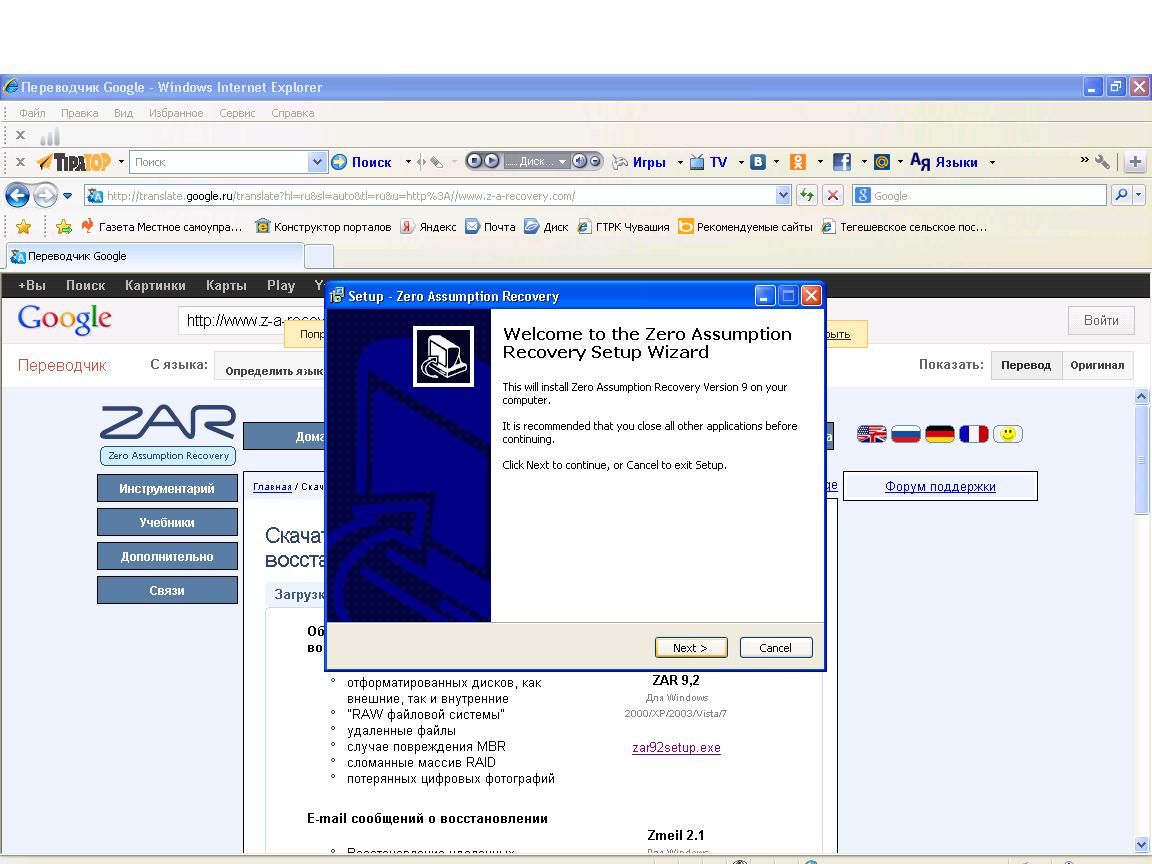
Task: Click Дополнительно sidebar button
Action: tap(168, 556)
